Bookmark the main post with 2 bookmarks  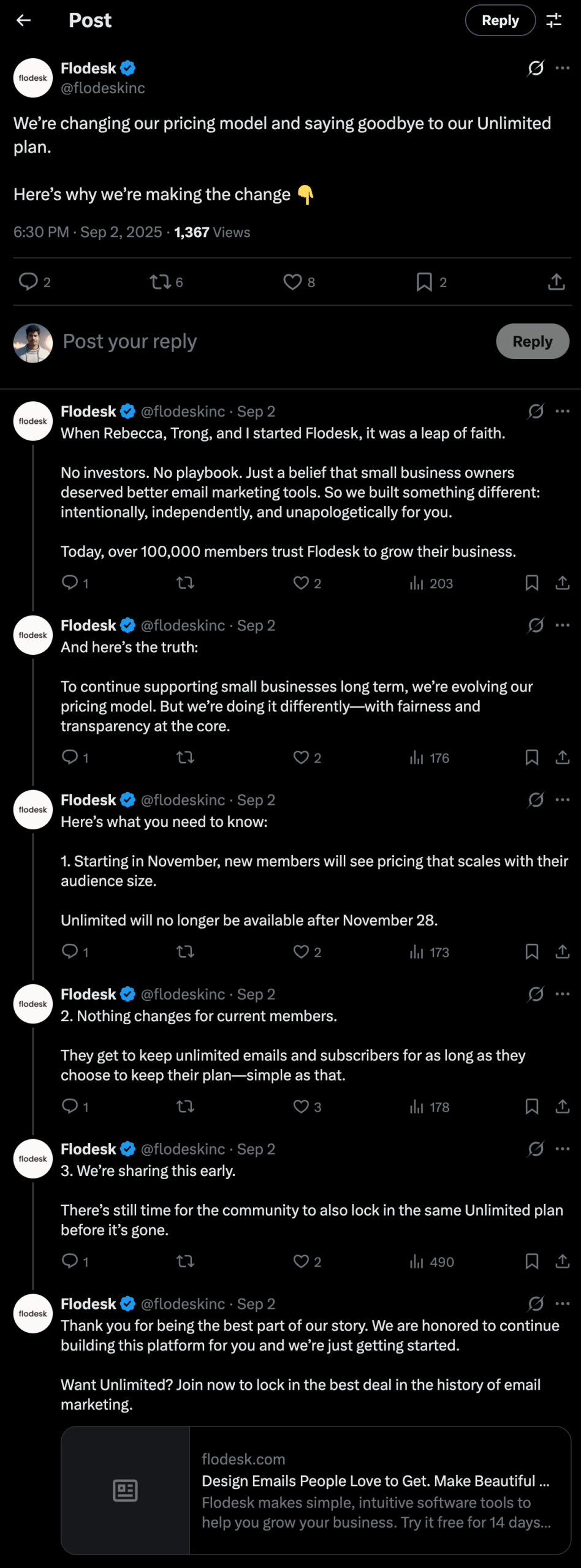(x=424, y=282)
